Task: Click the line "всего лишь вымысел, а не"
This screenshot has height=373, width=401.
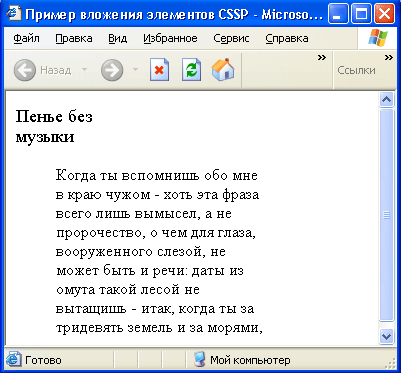Action: point(143,214)
